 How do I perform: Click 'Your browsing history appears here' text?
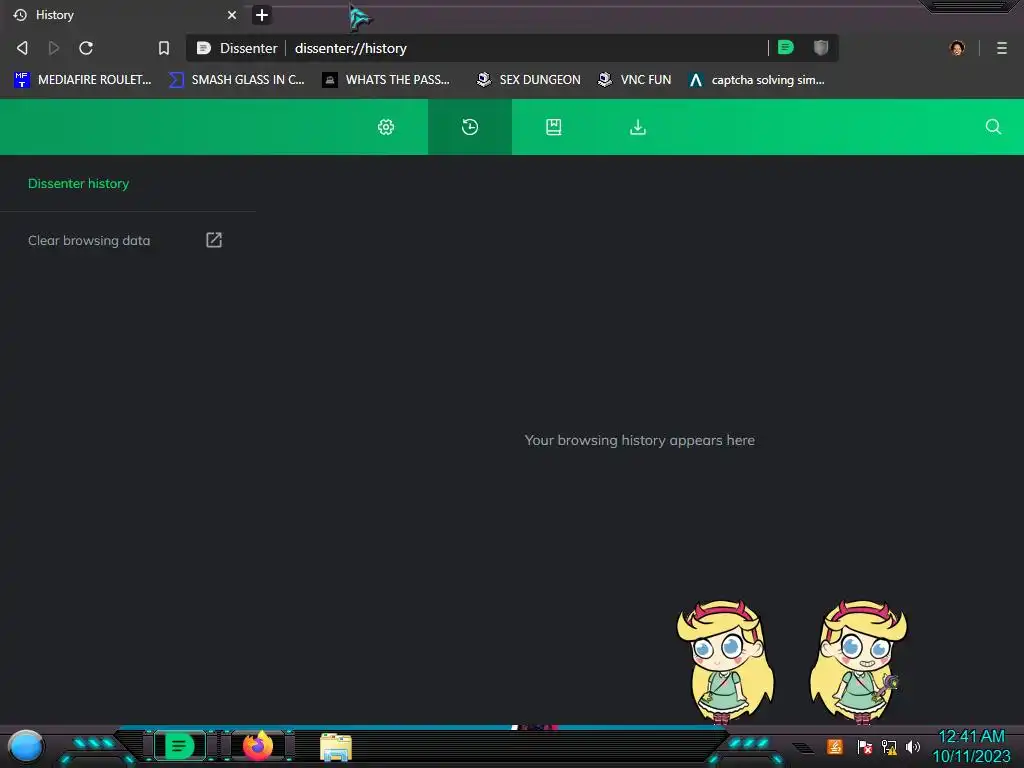pyautogui.click(x=639, y=440)
